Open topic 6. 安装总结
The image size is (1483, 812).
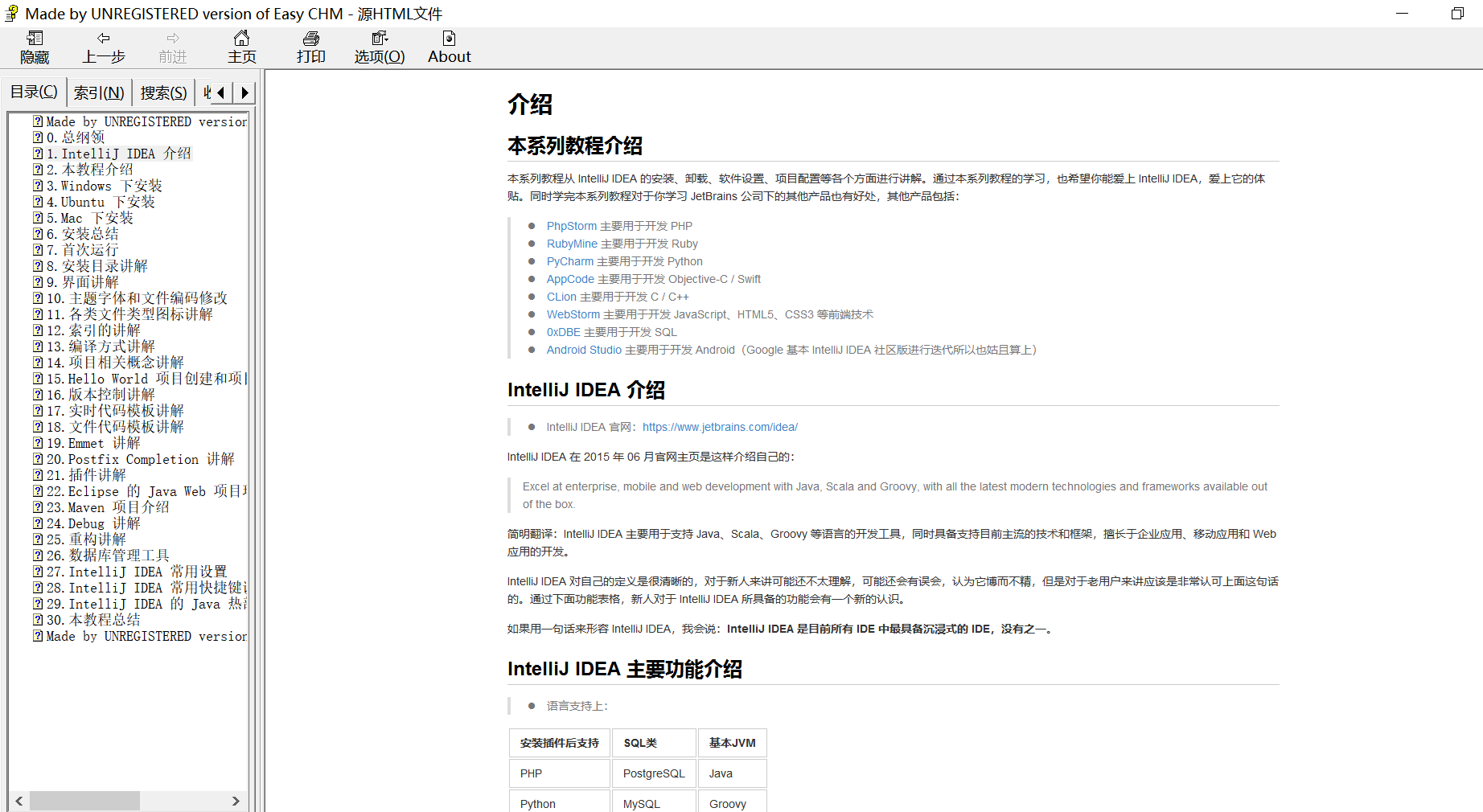(82, 234)
